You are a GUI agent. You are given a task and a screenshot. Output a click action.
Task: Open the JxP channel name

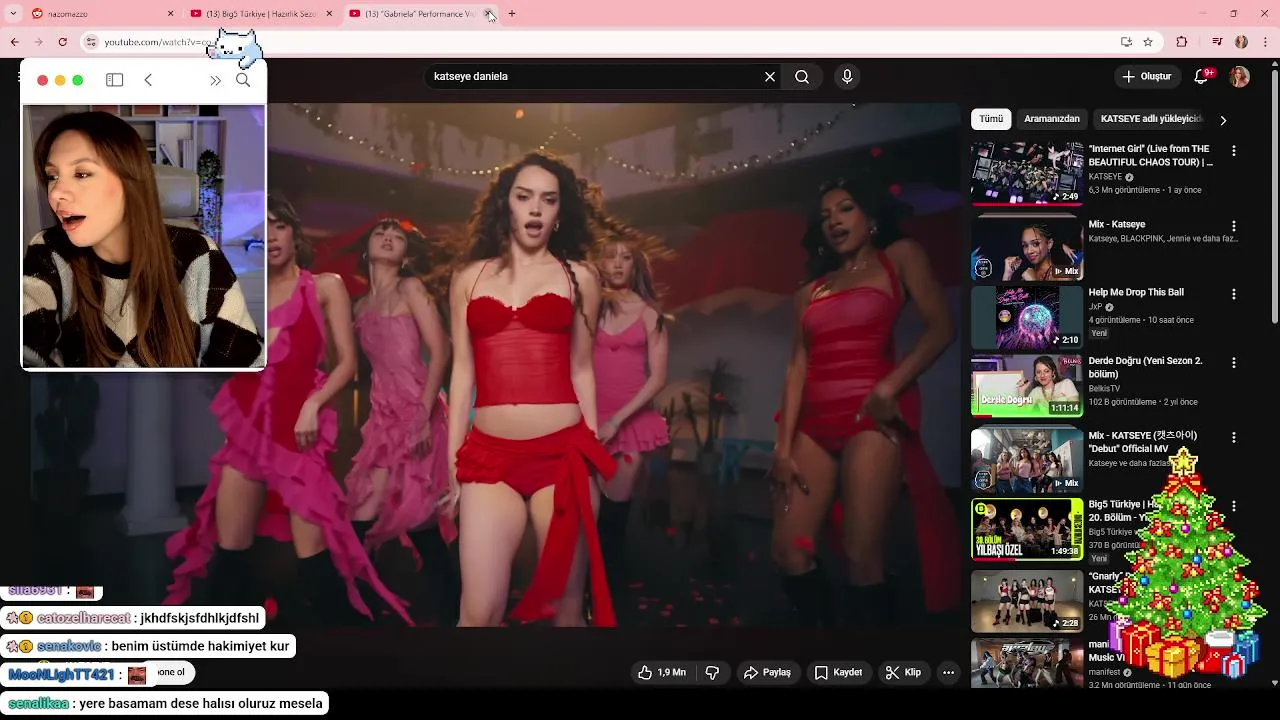pyautogui.click(x=1095, y=306)
